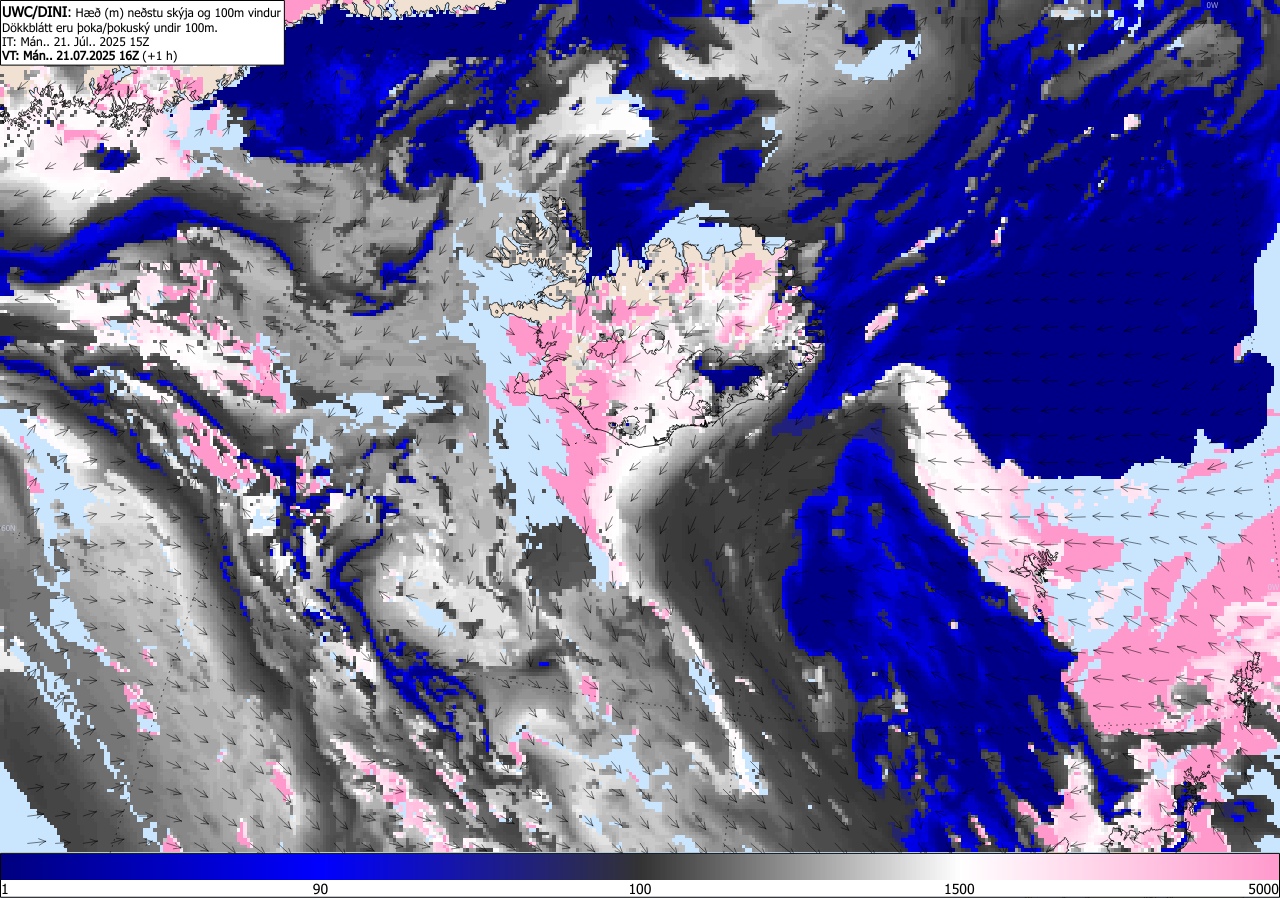Click the "0W" longitude label

pos(1212,5)
